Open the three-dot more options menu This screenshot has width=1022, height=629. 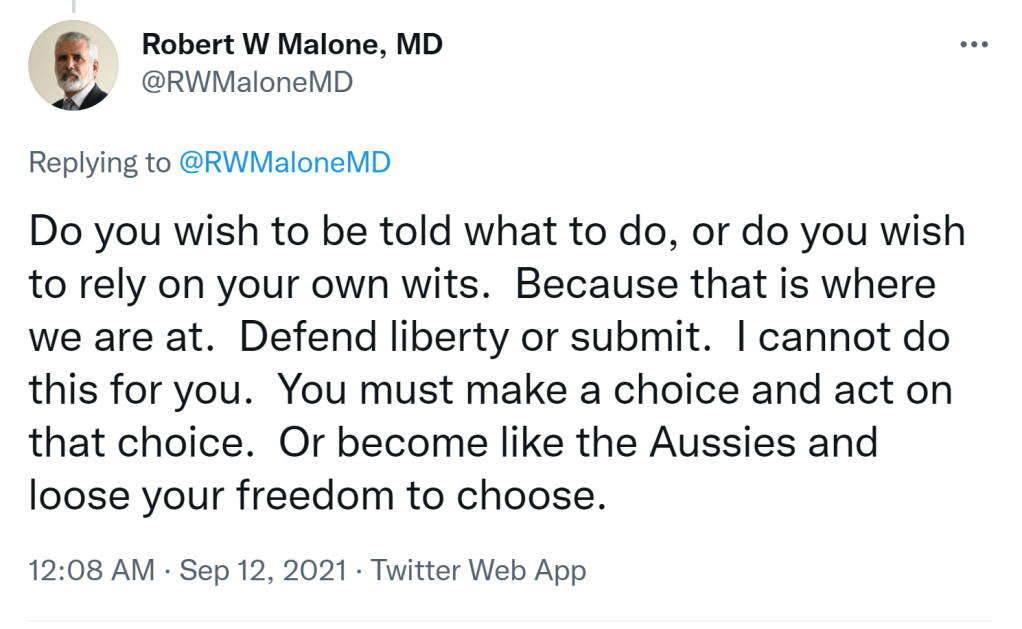pos(973,45)
